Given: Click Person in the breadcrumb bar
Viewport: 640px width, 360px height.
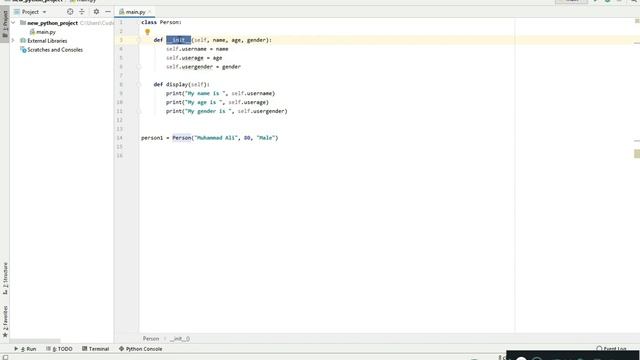Looking at the screenshot, I should pos(151,339).
